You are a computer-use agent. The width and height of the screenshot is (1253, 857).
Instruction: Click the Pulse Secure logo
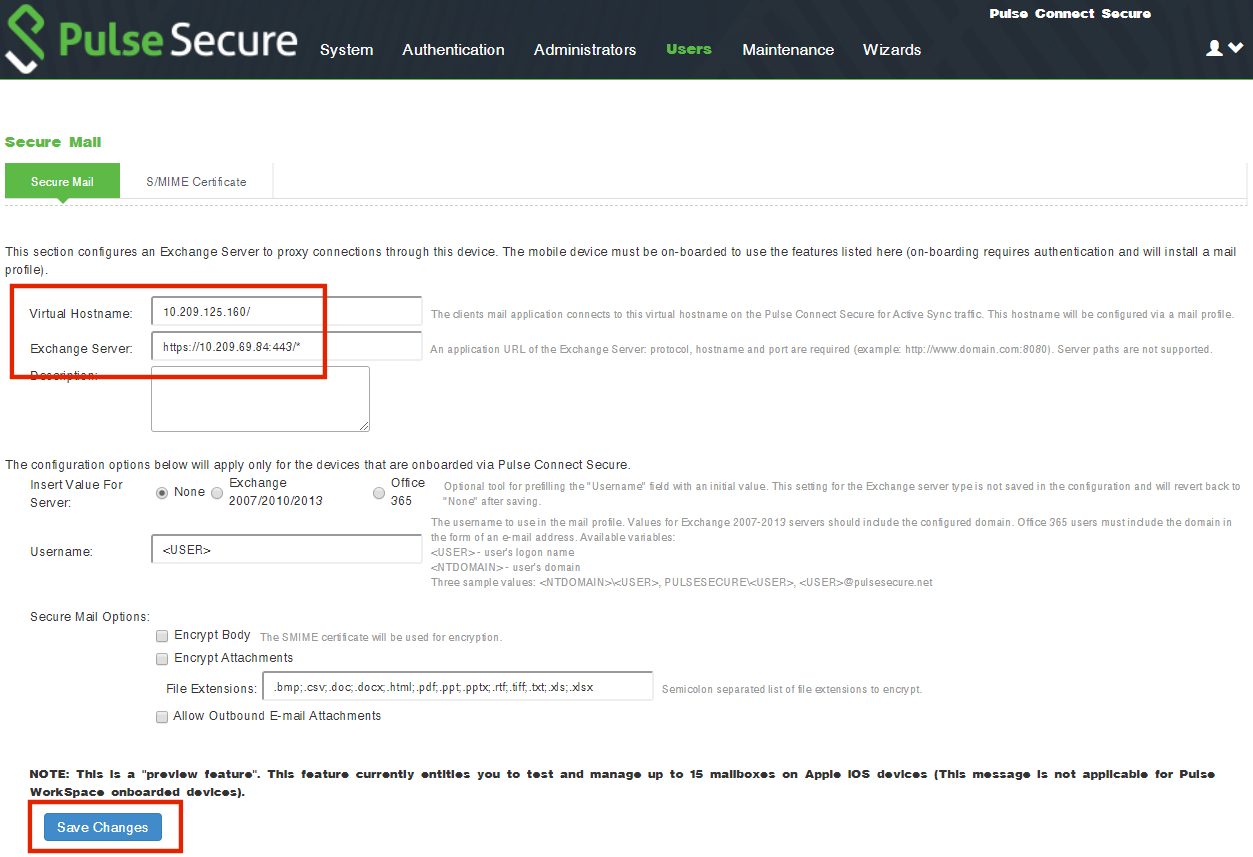pos(152,41)
